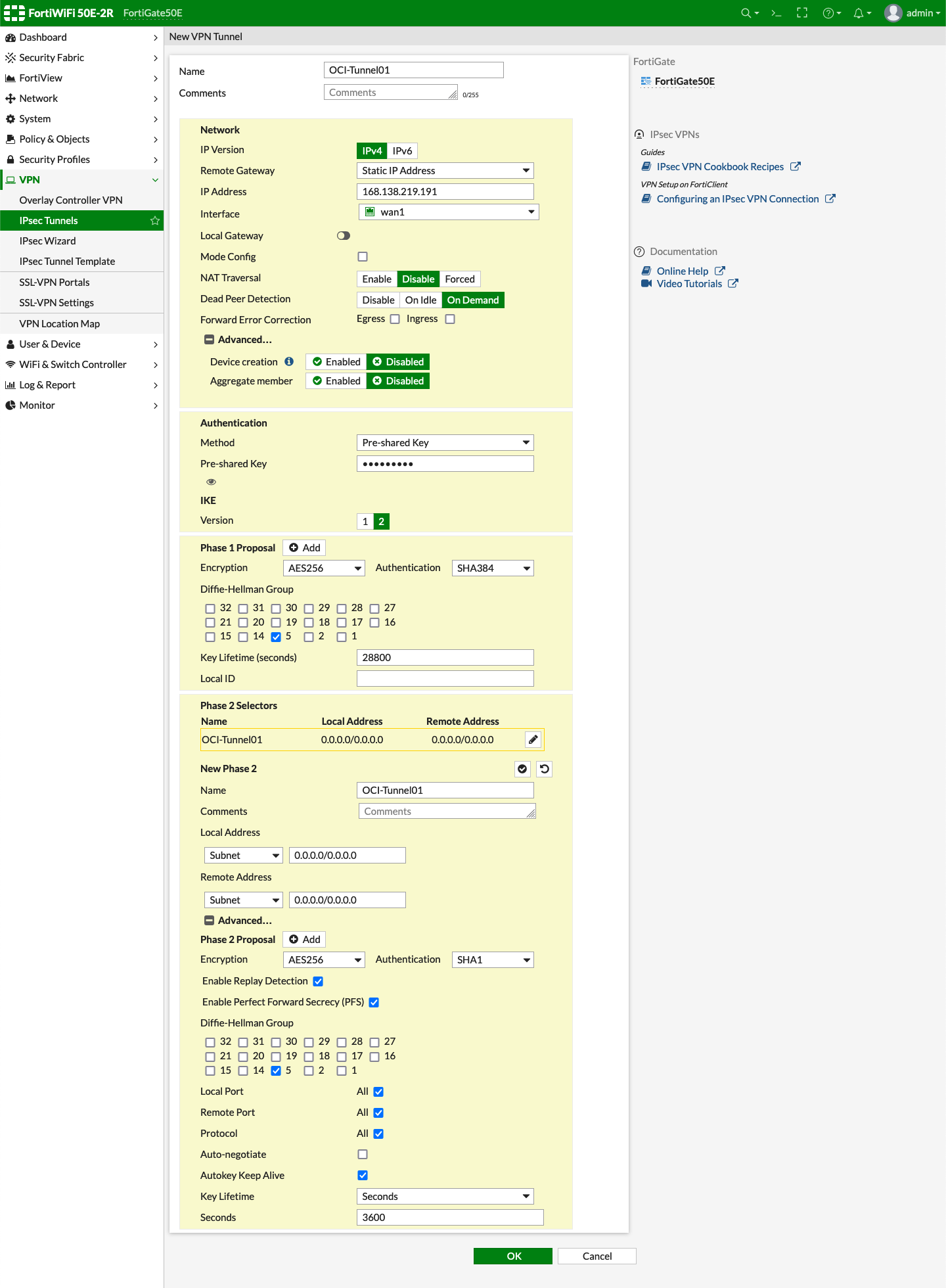Click the admin user avatar
The width and height of the screenshot is (946, 1288).
[893, 13]
